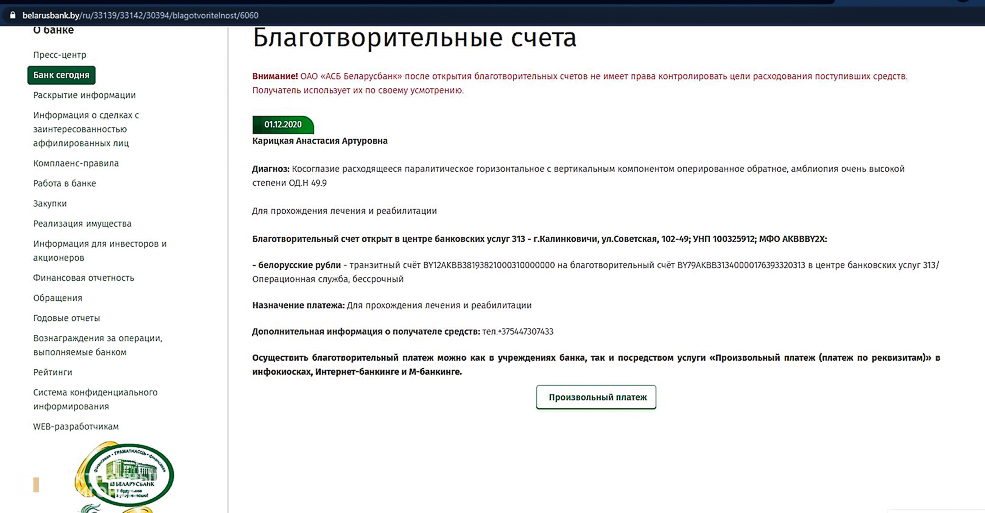Image resolution: width=985 pixels, height=513 pixels.
Task: Open «Работа в банке» page
Action: pos(65,183)
